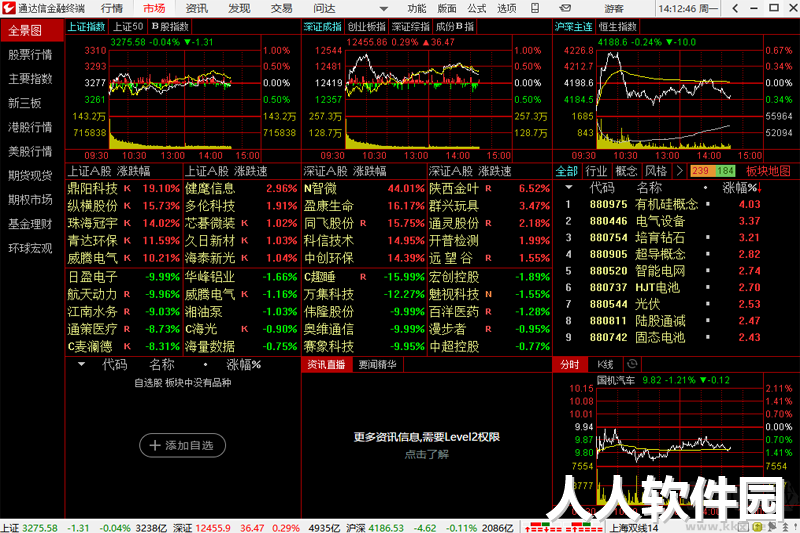Viewport: 800px width, 533px height.
Task: Click the 添加自选 button
Action: (183, 445)
